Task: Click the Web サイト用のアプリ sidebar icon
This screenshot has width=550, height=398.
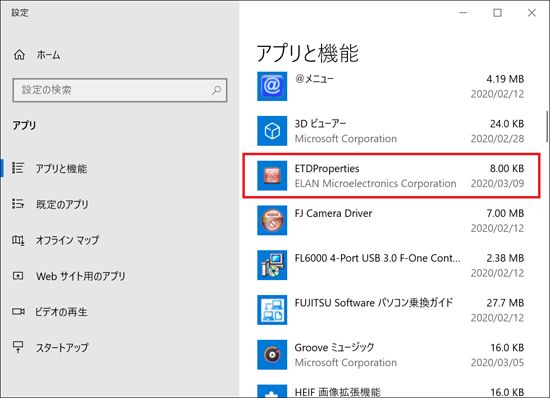Action: click(x=18, y=276)
